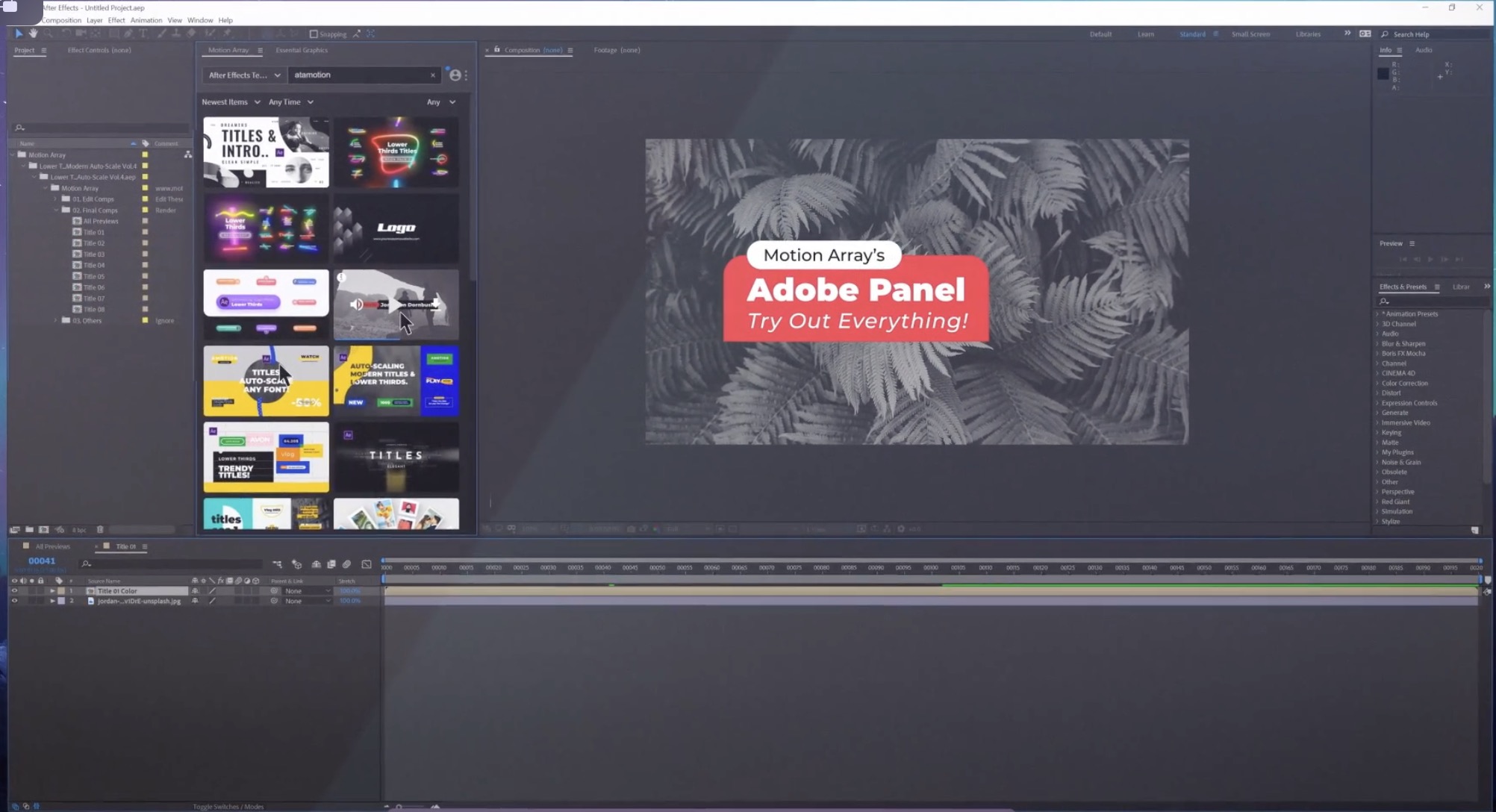
Task: Select the Hand tool in toolbar
Action: [33, 34]
